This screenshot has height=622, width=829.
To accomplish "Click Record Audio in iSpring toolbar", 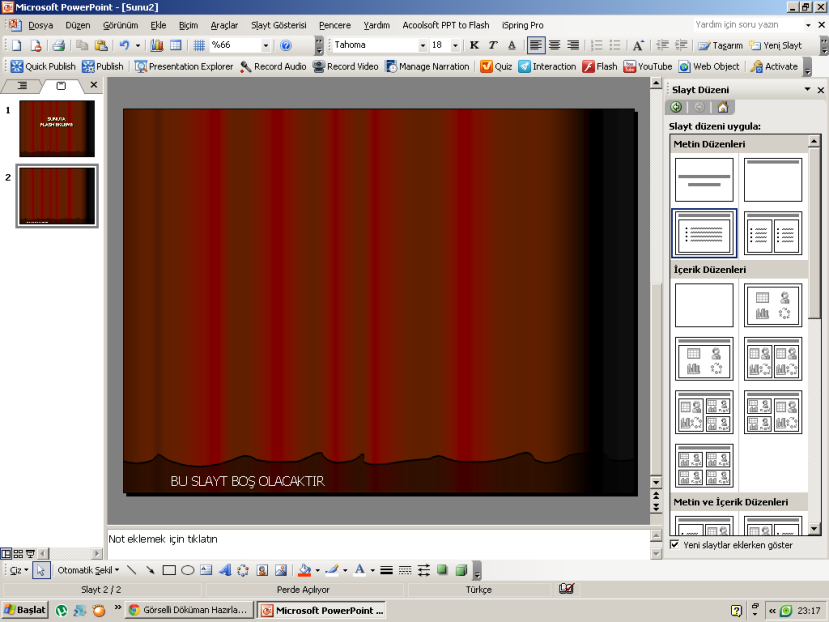I will pos(273,66).
